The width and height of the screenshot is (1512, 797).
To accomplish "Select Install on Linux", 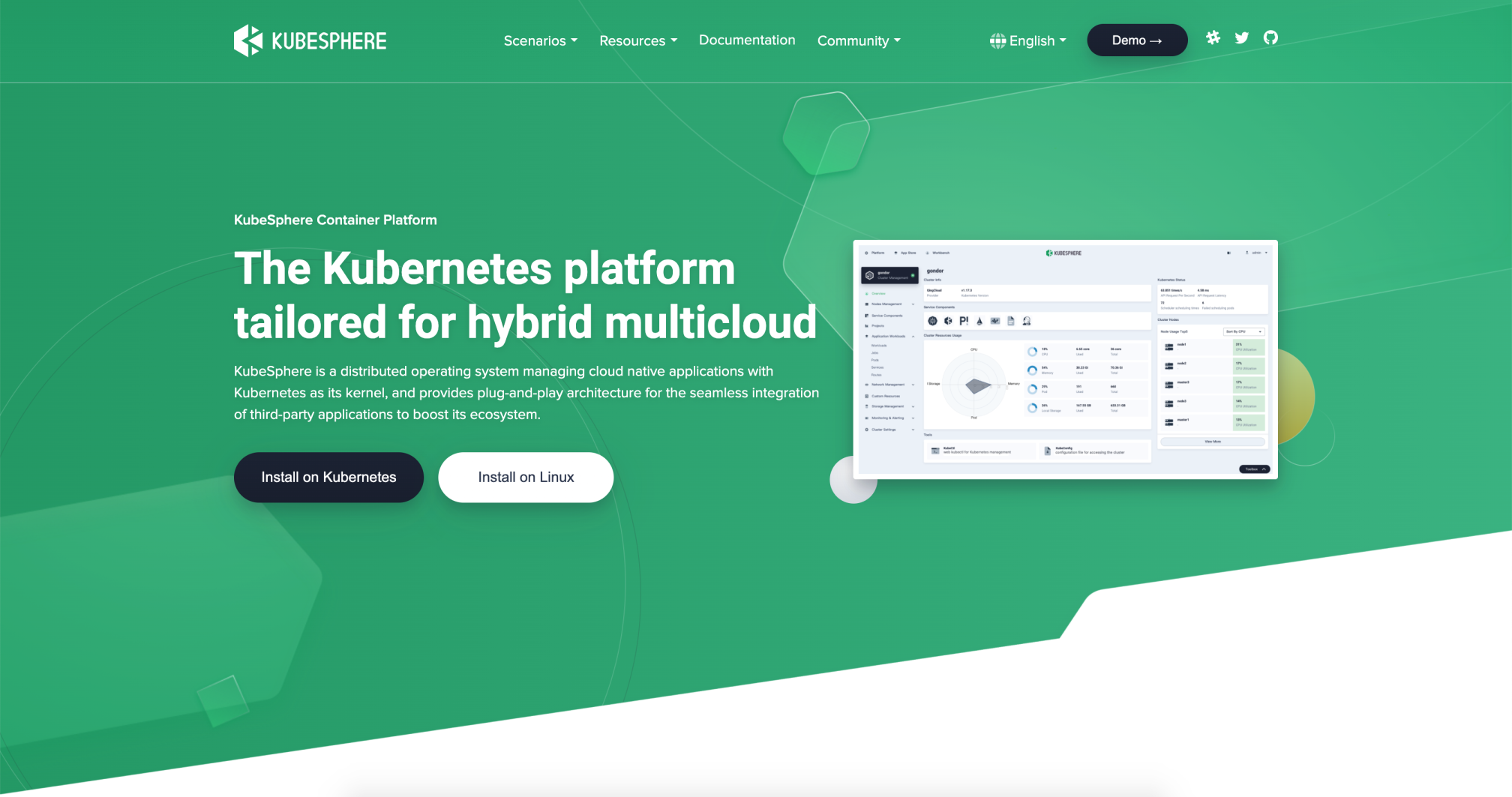I will click(526, 477).
